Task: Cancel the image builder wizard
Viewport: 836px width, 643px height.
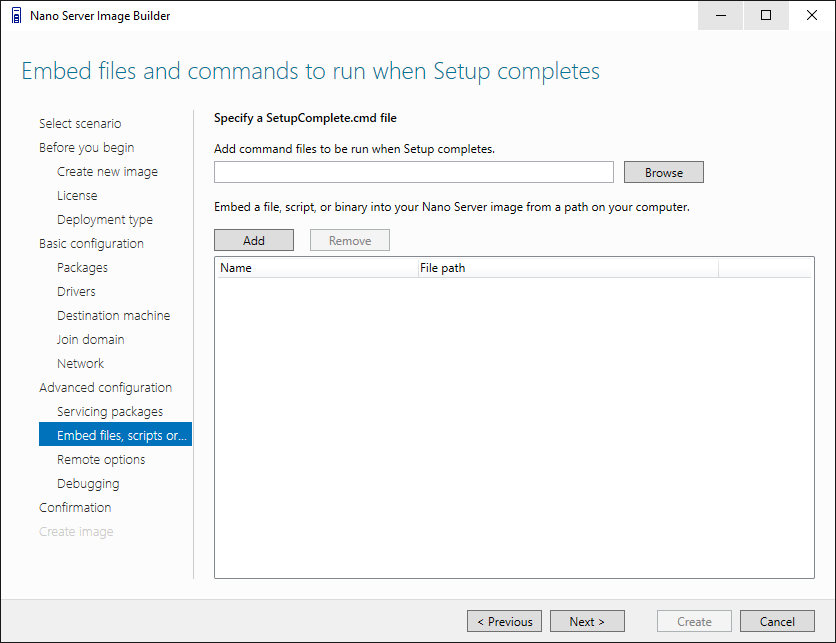Action: coord(777,621)
